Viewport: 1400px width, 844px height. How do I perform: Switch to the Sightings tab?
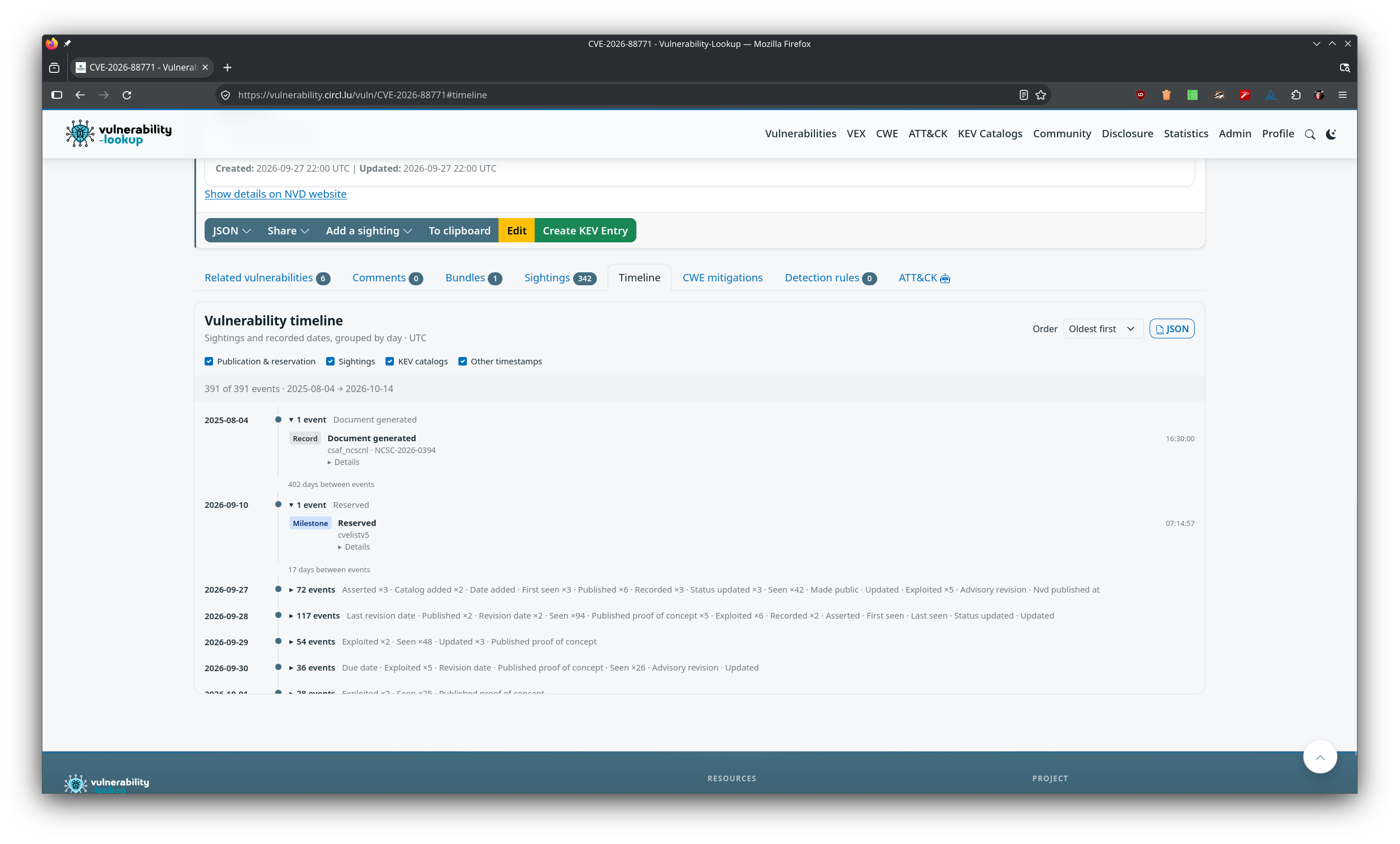point(560,278)
